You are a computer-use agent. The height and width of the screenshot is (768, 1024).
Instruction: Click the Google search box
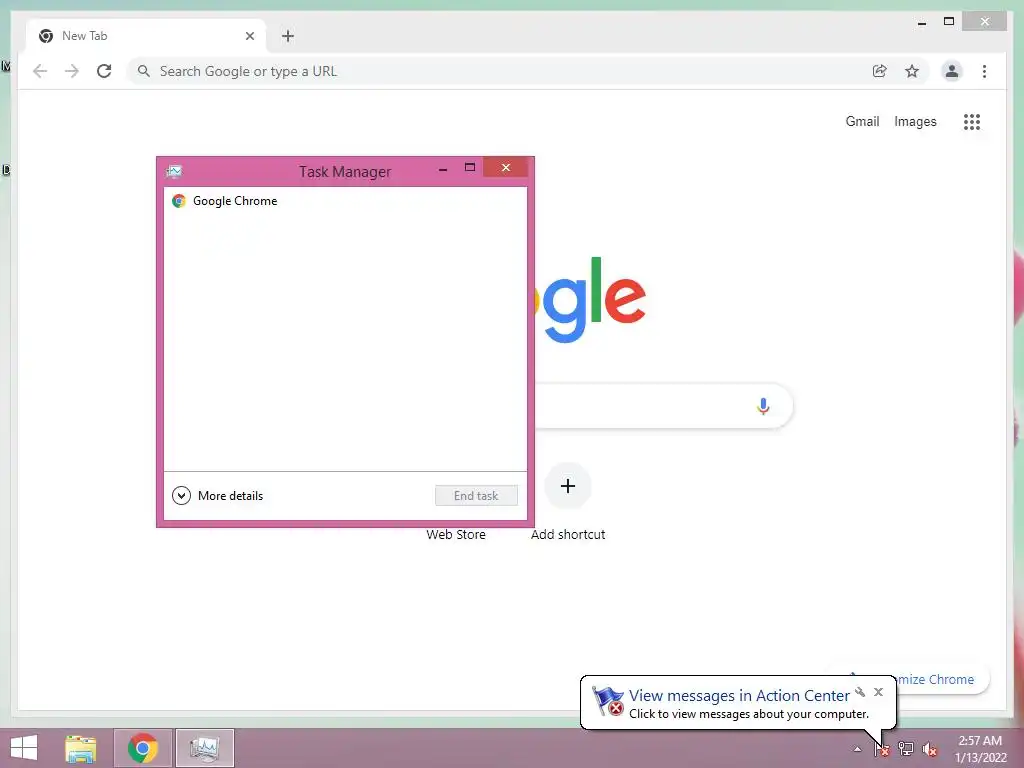pyautogui.click(x=663, y=406)
